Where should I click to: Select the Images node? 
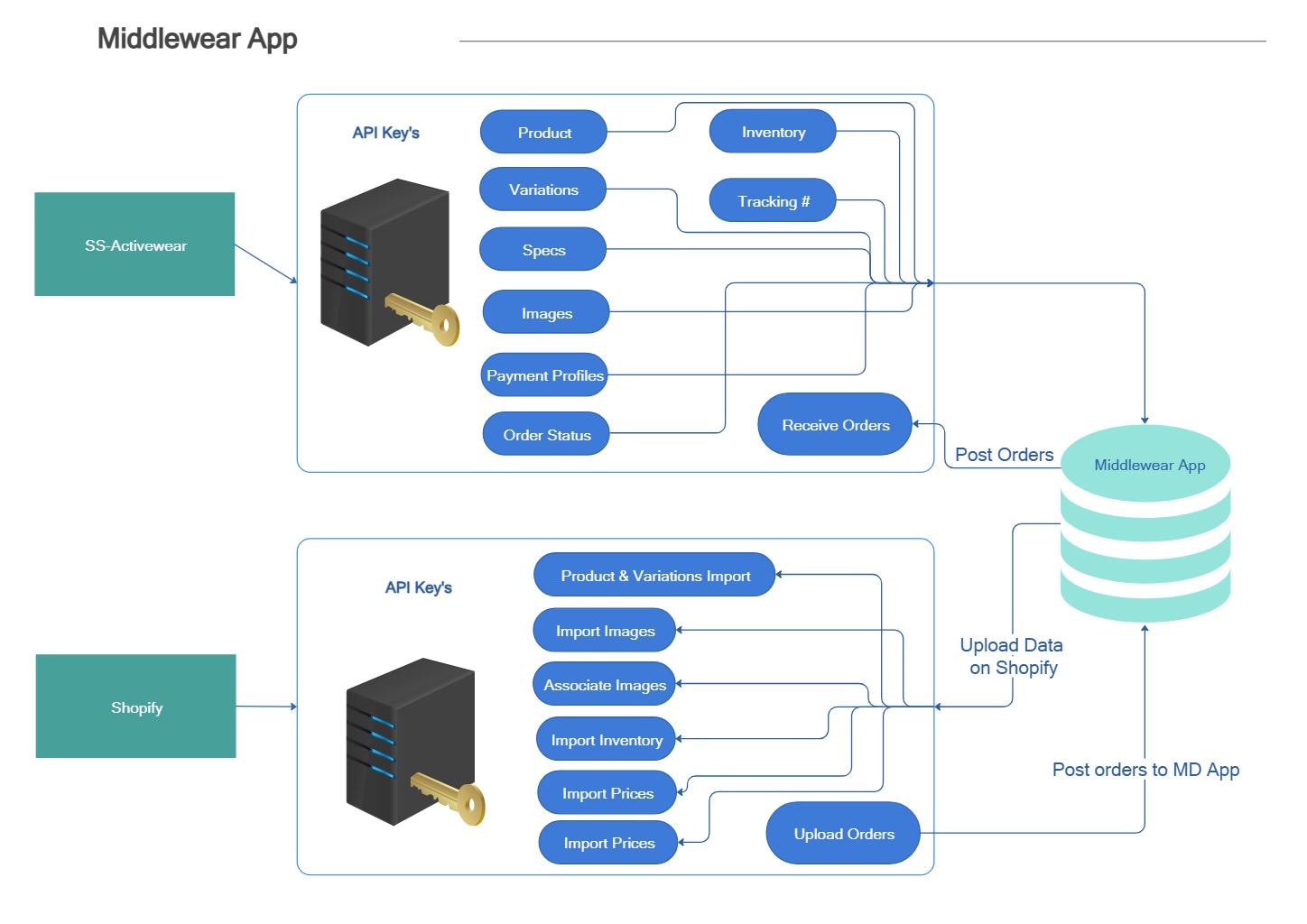[x=546, y=312]
